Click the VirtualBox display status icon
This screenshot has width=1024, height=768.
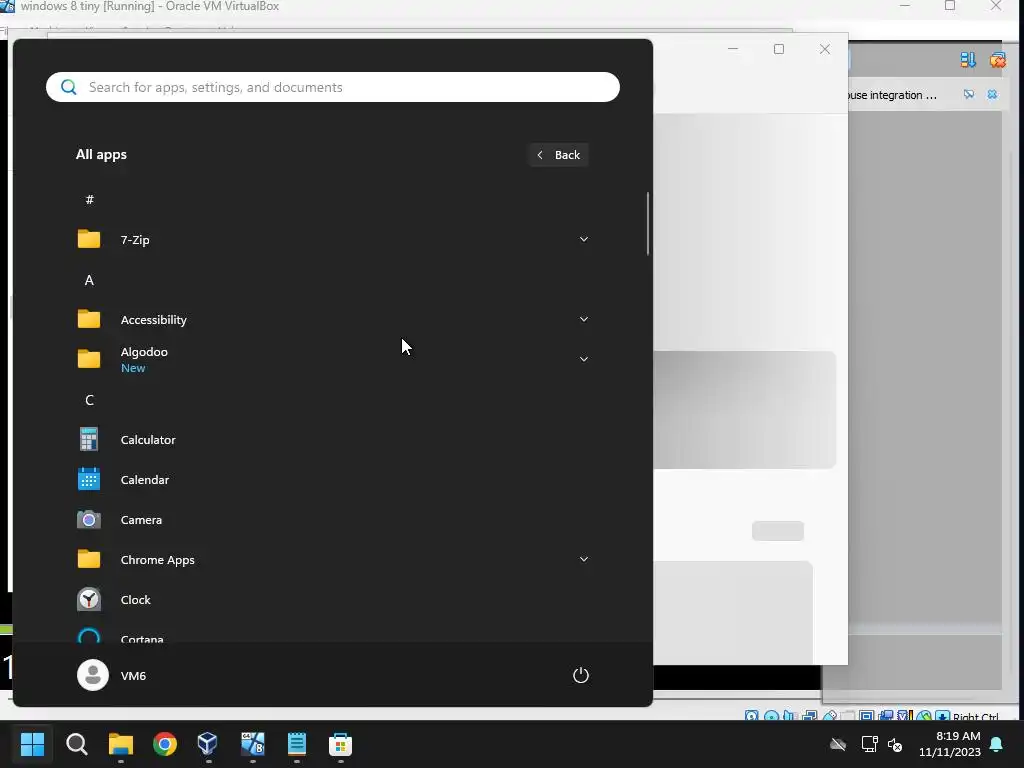867,716
